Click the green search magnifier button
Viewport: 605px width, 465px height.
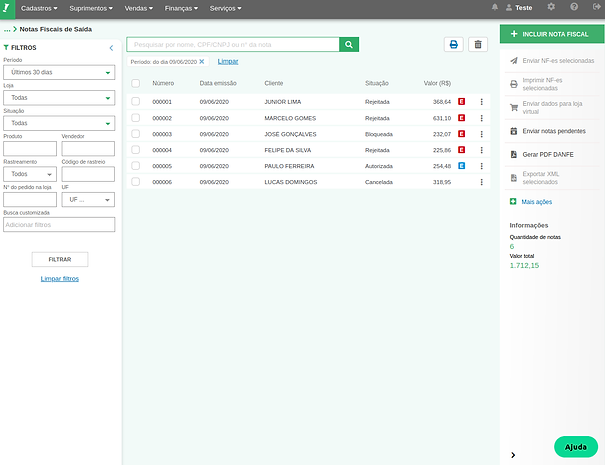tap(348, 45)
